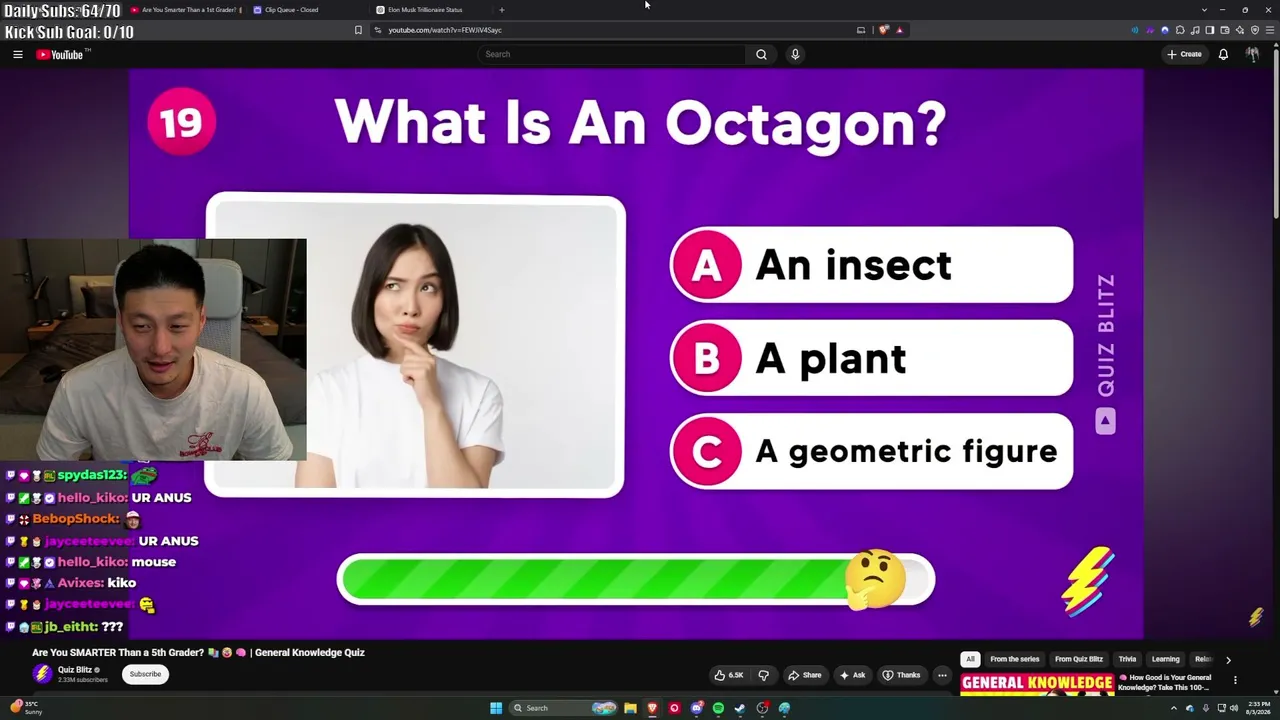Click the Thanks button

coord(901,675)
